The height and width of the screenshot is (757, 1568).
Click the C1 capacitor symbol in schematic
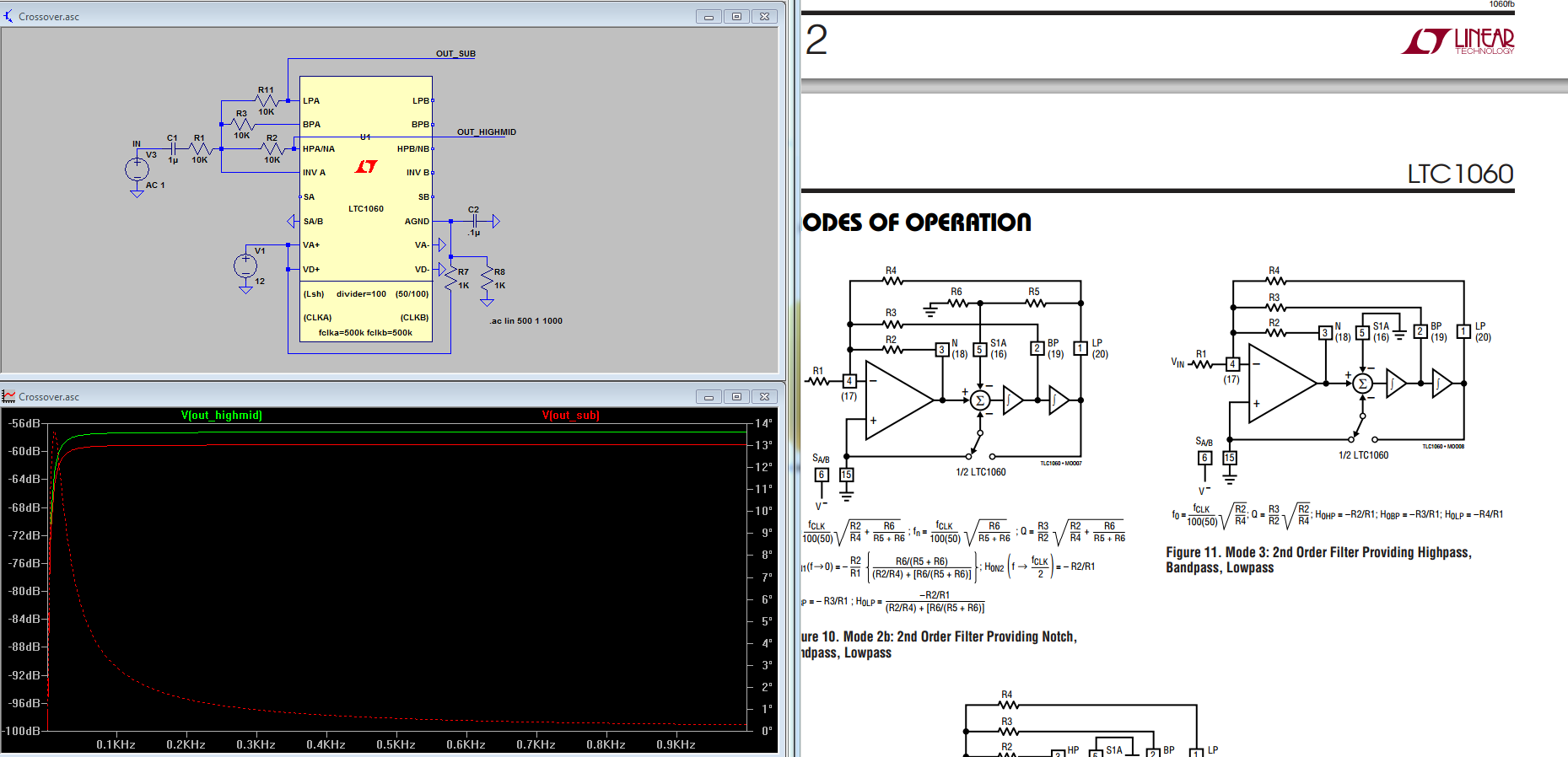[x=173, y=148]
